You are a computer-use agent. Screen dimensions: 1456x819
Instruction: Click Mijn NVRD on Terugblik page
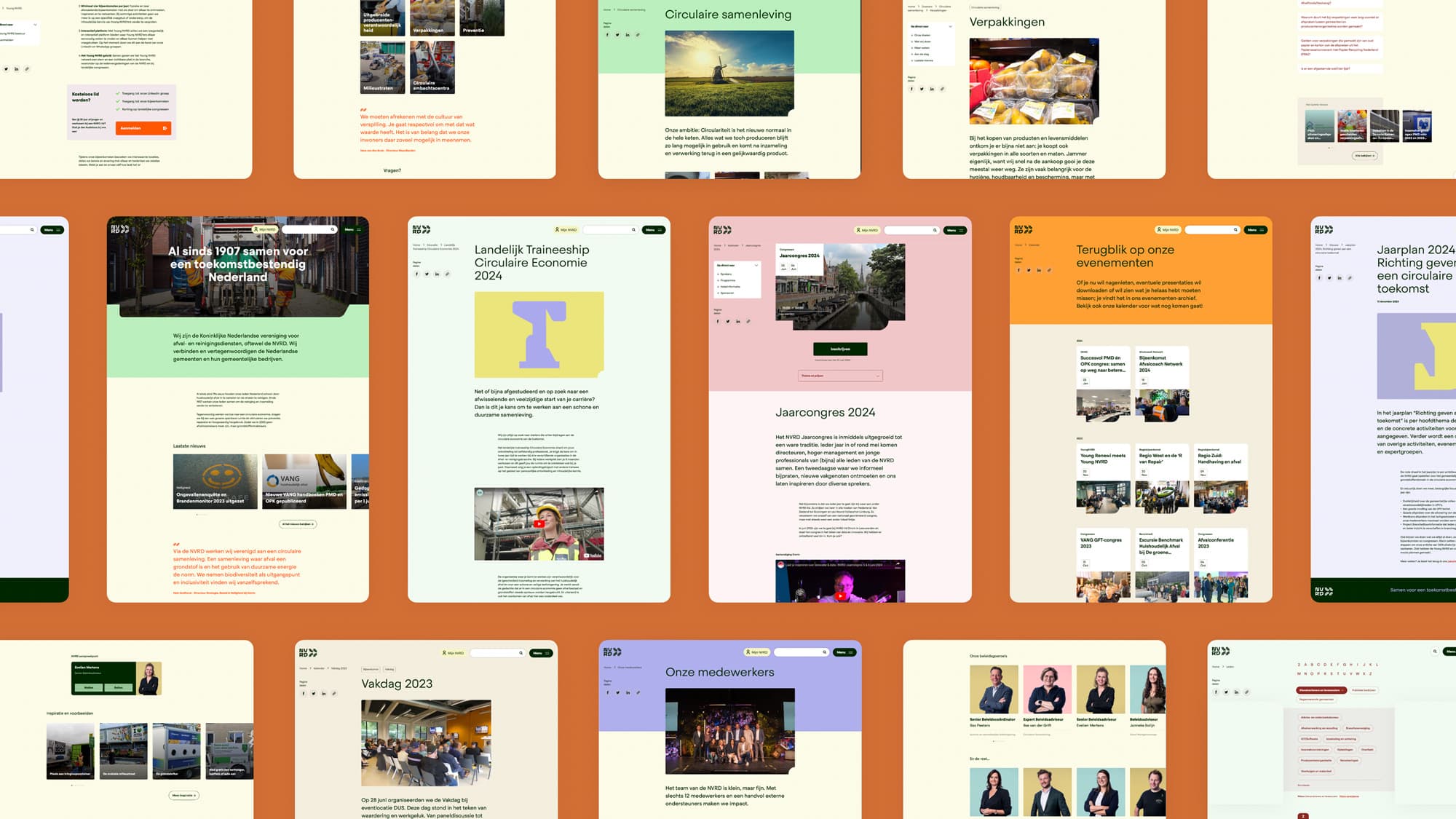tap(1168, 230)
